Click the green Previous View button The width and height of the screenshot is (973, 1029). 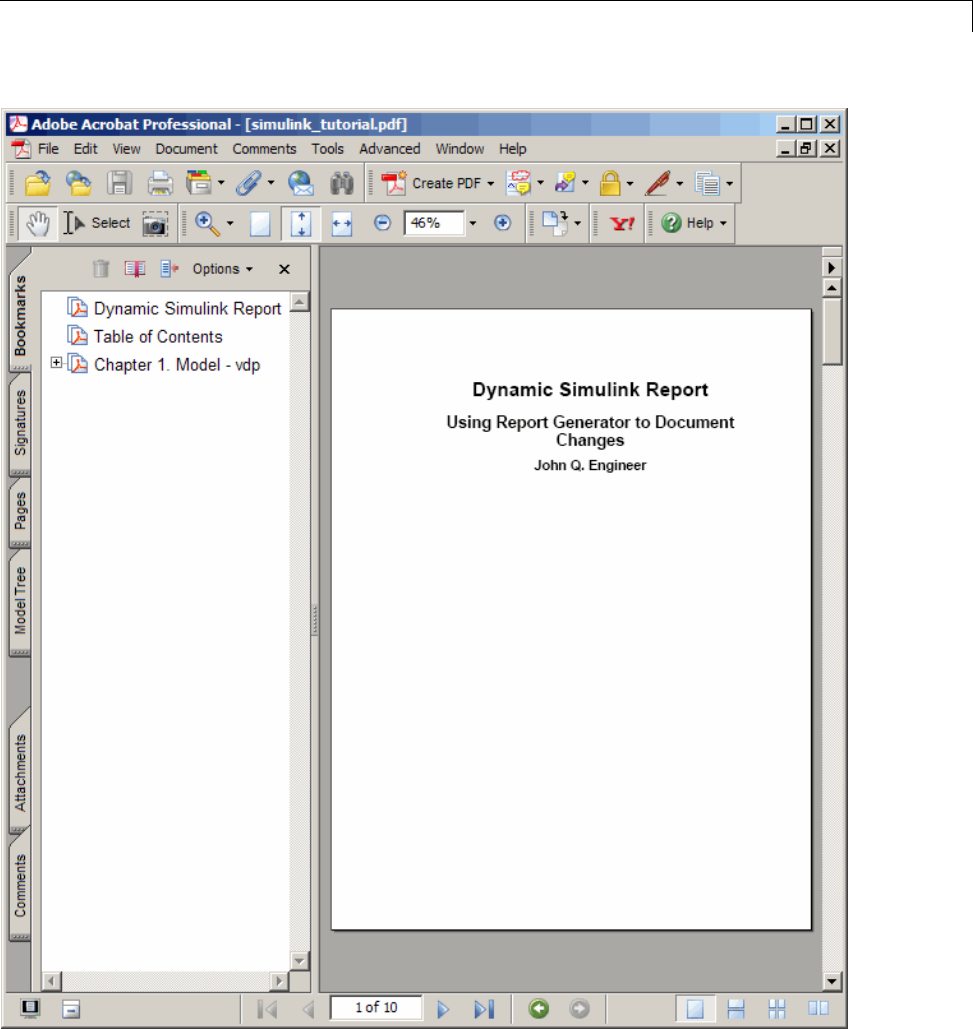[x=539, y=1009]
